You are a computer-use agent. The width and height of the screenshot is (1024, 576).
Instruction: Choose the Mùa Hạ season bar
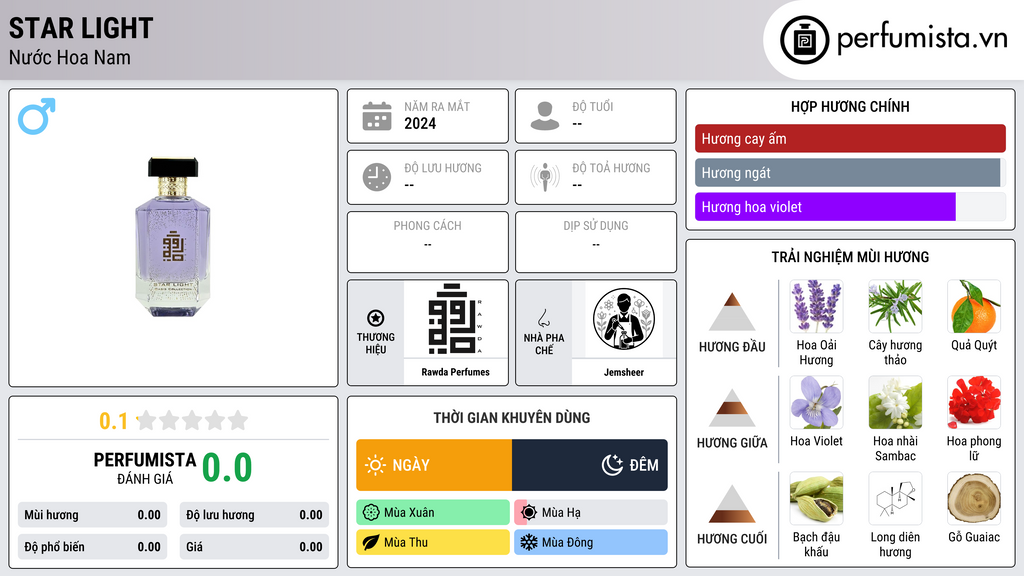(x=591, y=513)
